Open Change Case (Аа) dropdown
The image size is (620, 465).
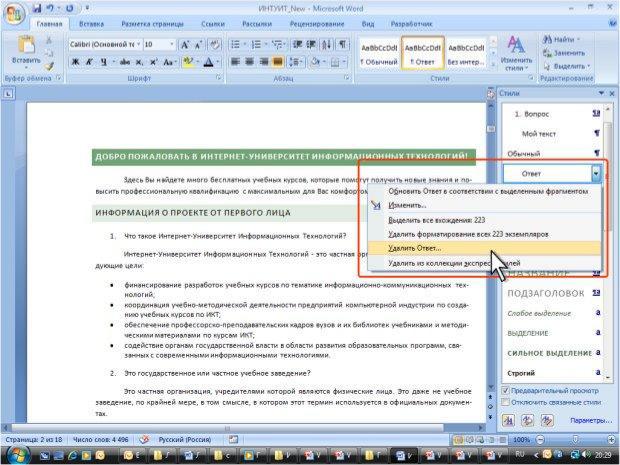click(x=170, y=62)
